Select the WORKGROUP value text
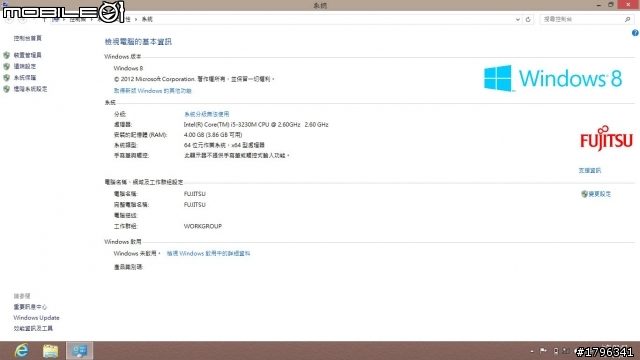This screenshot has width=640, height=360. coord(203,226)
